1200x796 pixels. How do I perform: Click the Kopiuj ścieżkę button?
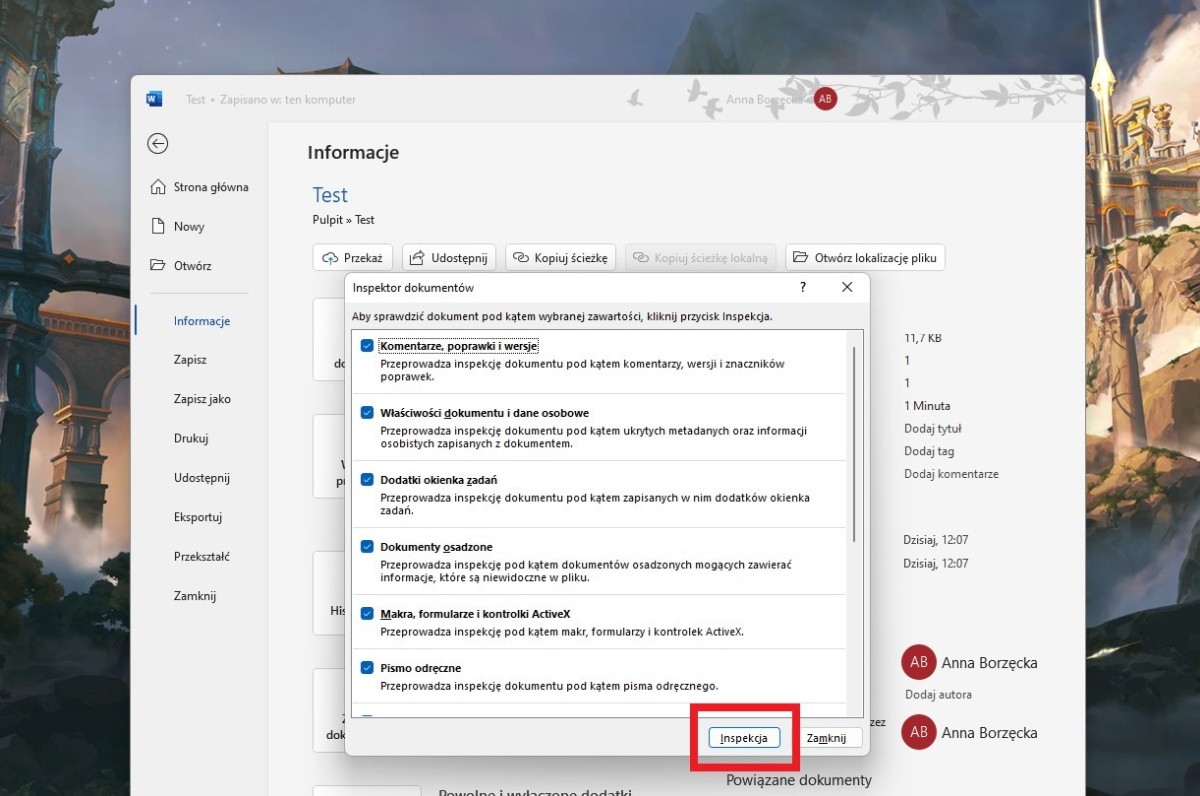click(x=561, y=258)
